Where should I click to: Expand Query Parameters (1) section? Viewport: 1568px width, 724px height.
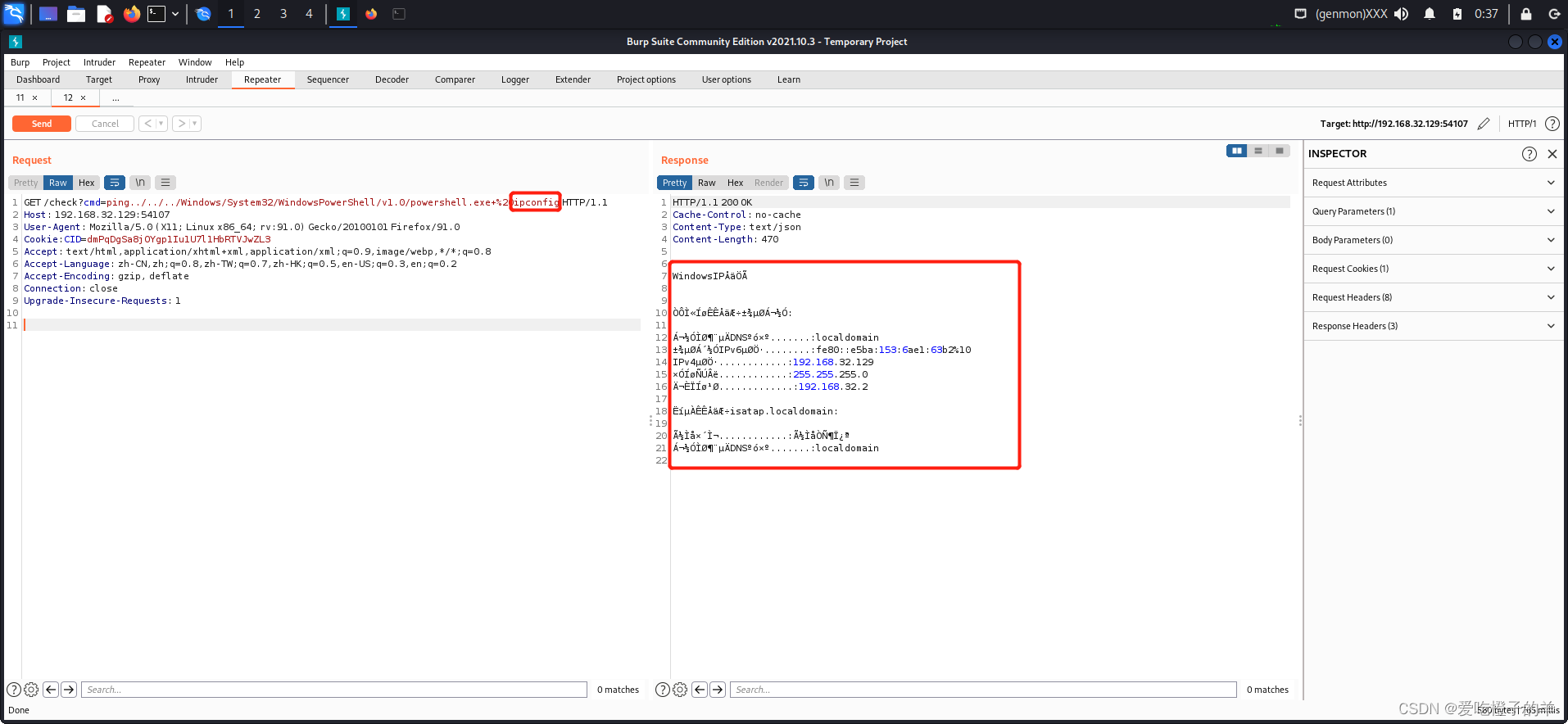tap(1434, 211)
